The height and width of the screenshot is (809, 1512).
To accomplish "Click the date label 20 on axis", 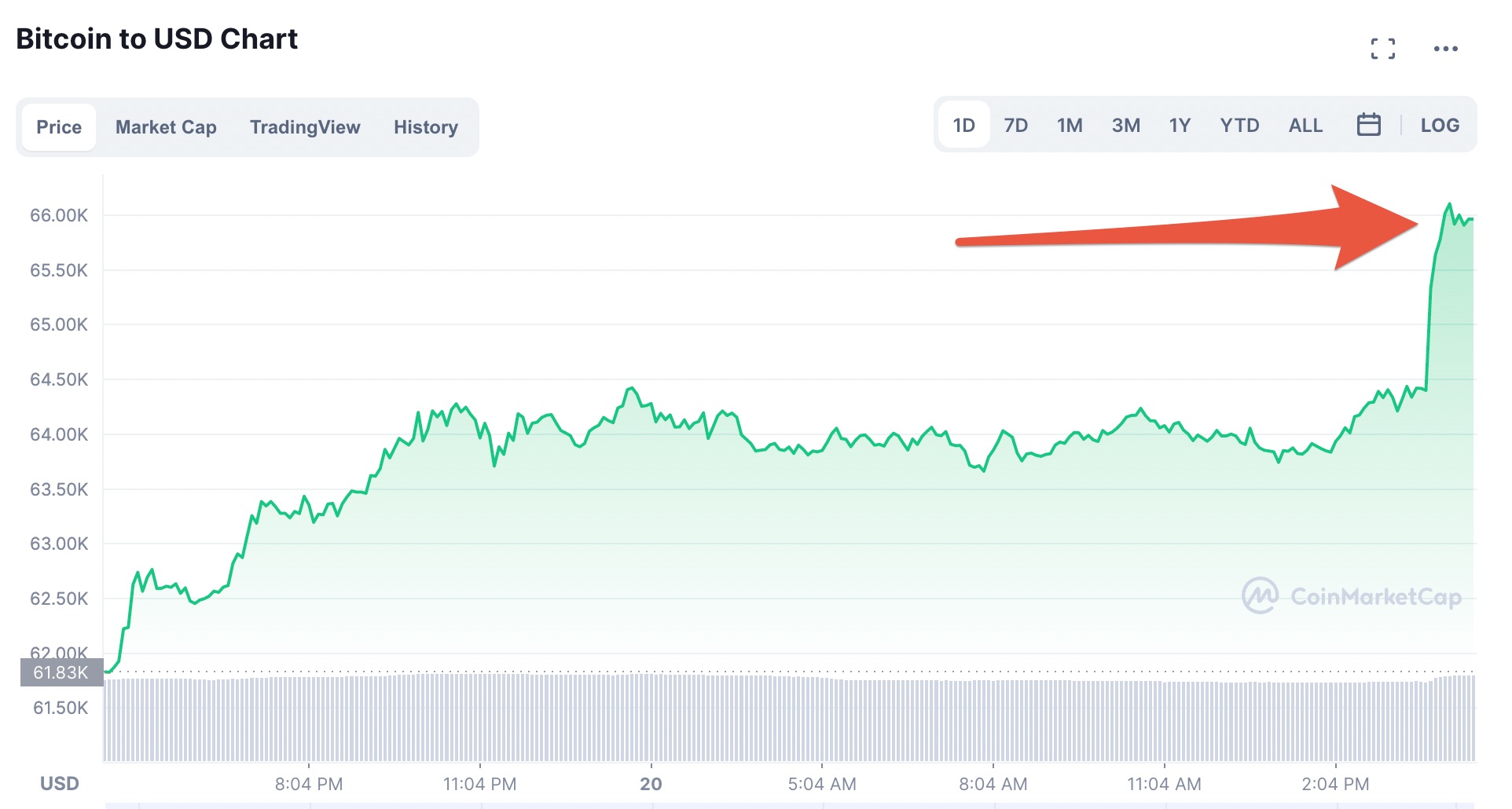I will (651, 784).
